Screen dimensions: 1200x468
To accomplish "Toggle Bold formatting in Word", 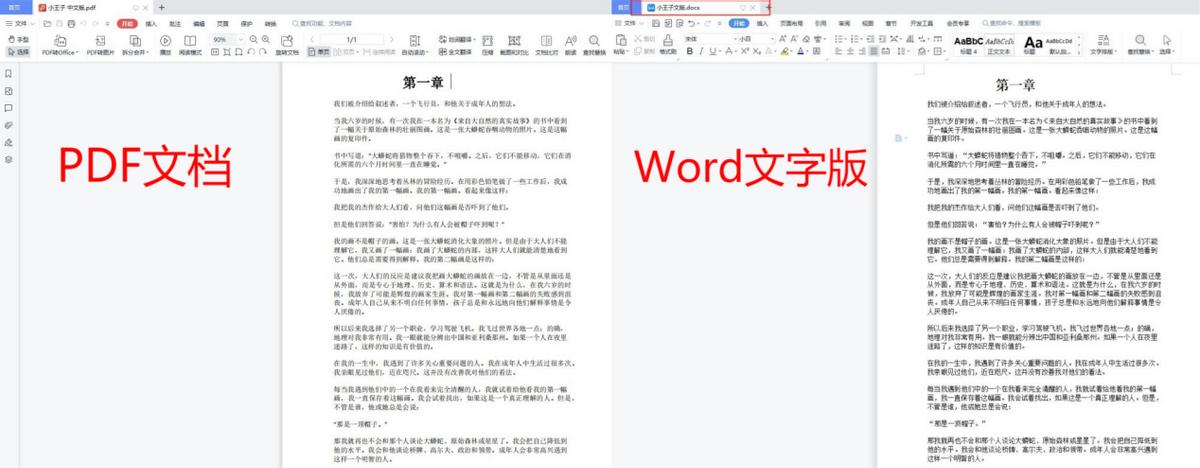I will pos(691,50).
